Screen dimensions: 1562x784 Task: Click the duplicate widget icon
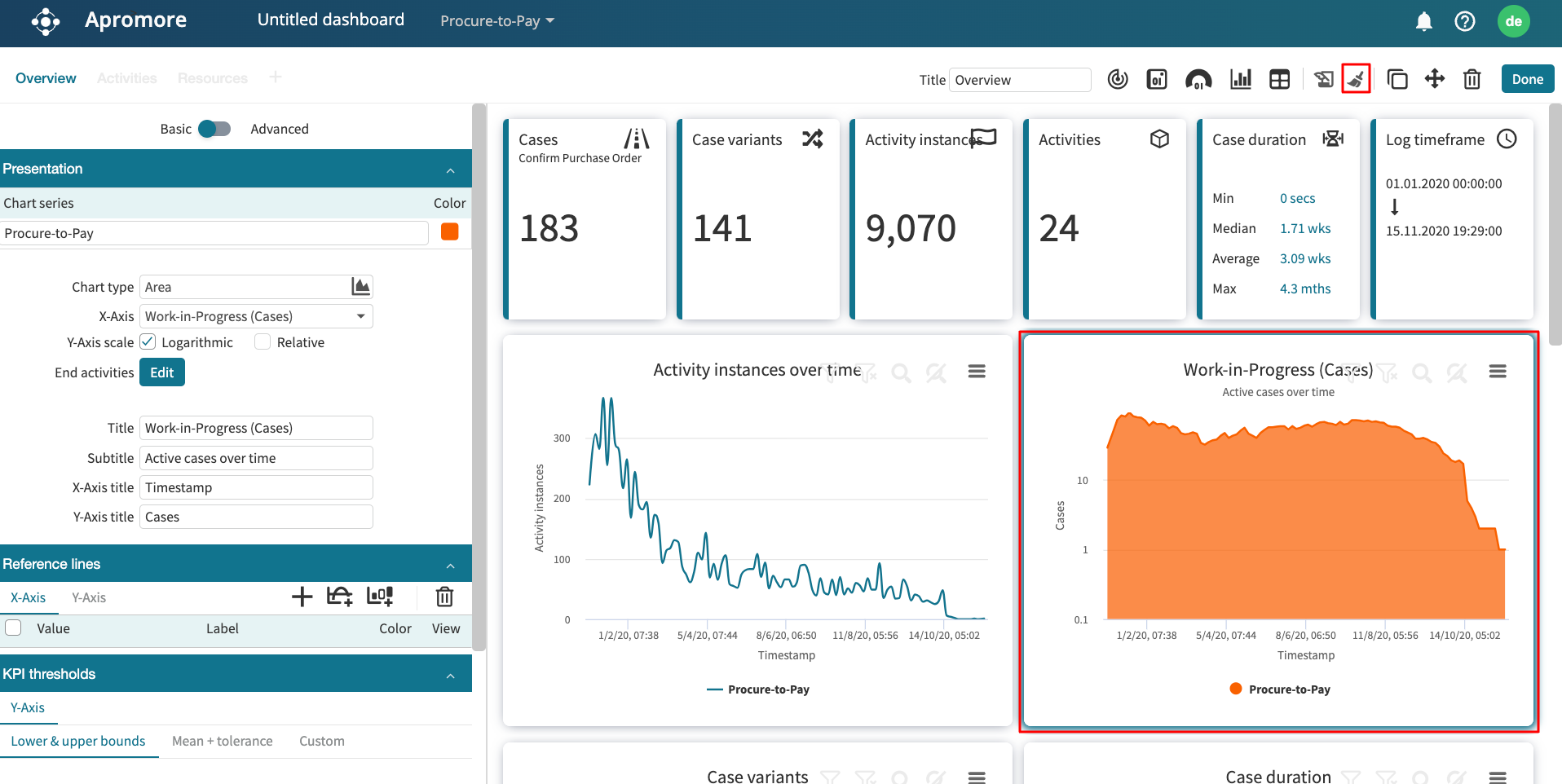(1397, 79)
